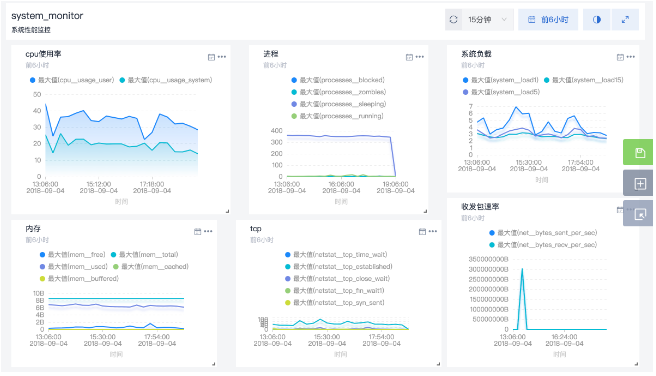Click net_bytes_sent_per_sec legend color dot
656x376 pixels.
492,233
